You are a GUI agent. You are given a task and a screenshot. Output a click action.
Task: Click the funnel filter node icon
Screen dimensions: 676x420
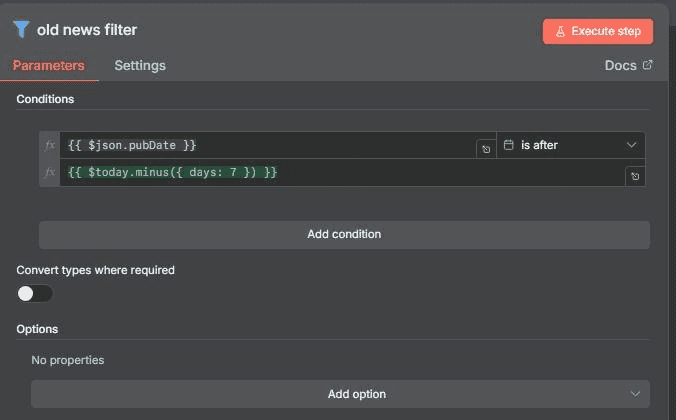(x=21, y=30)
